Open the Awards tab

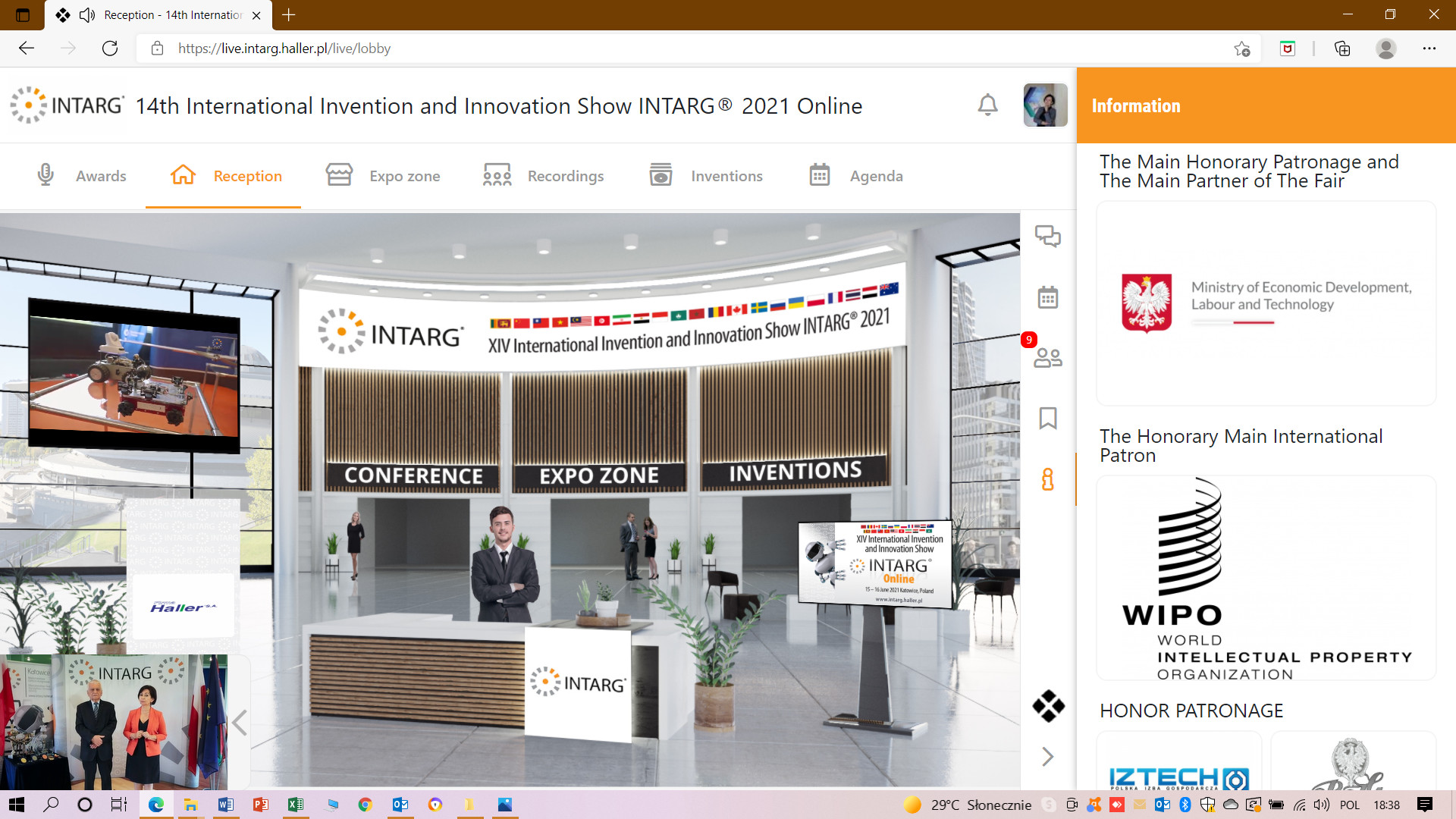82,176
